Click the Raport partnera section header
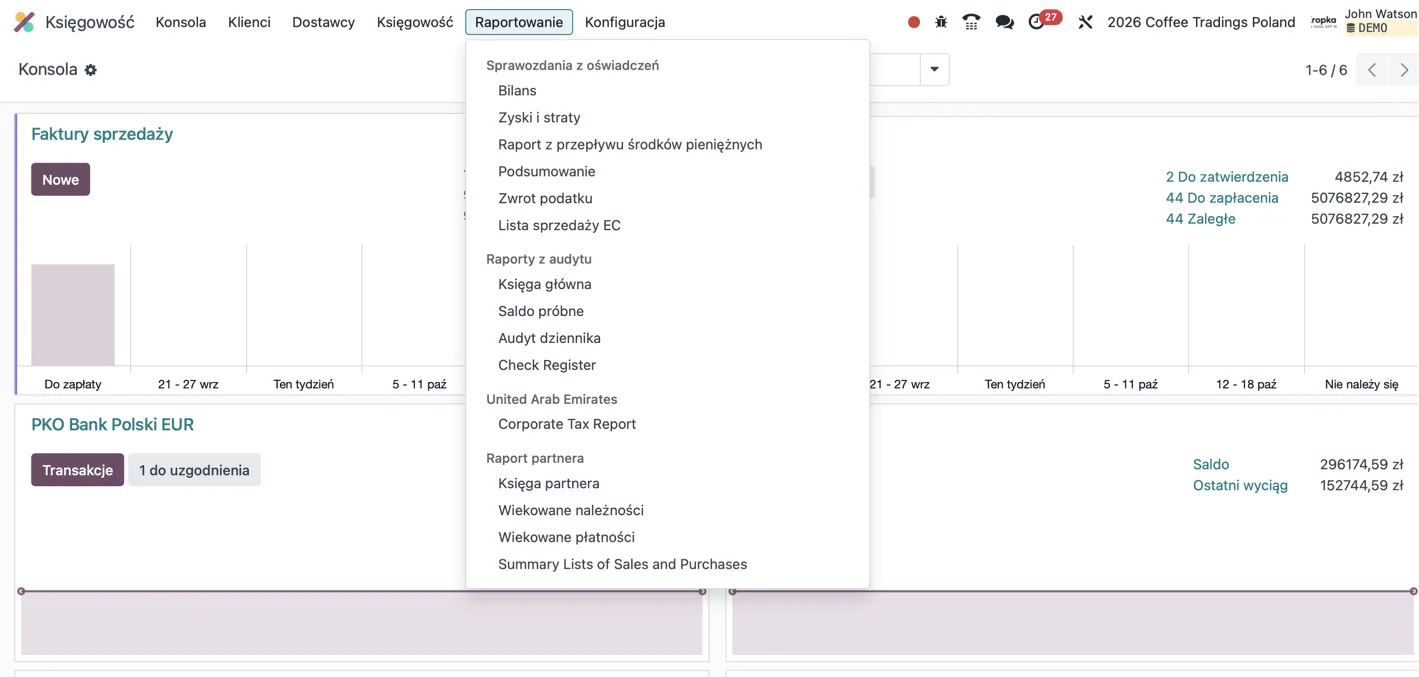This screenshot has height=677, width=1419. click(535, 458)
